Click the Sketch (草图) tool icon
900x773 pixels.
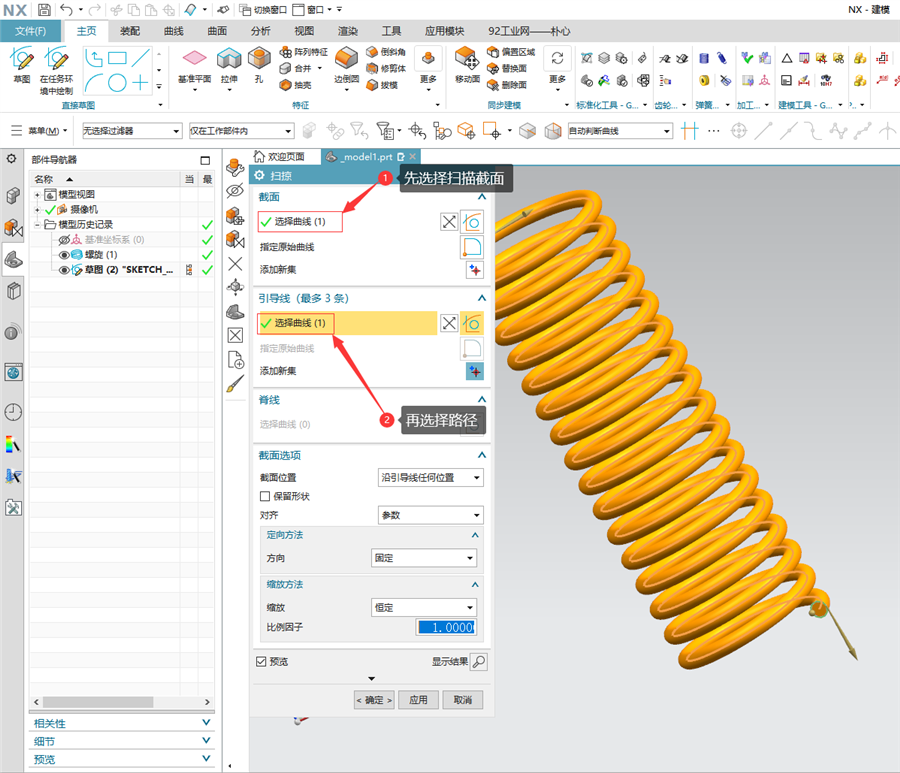21,60
